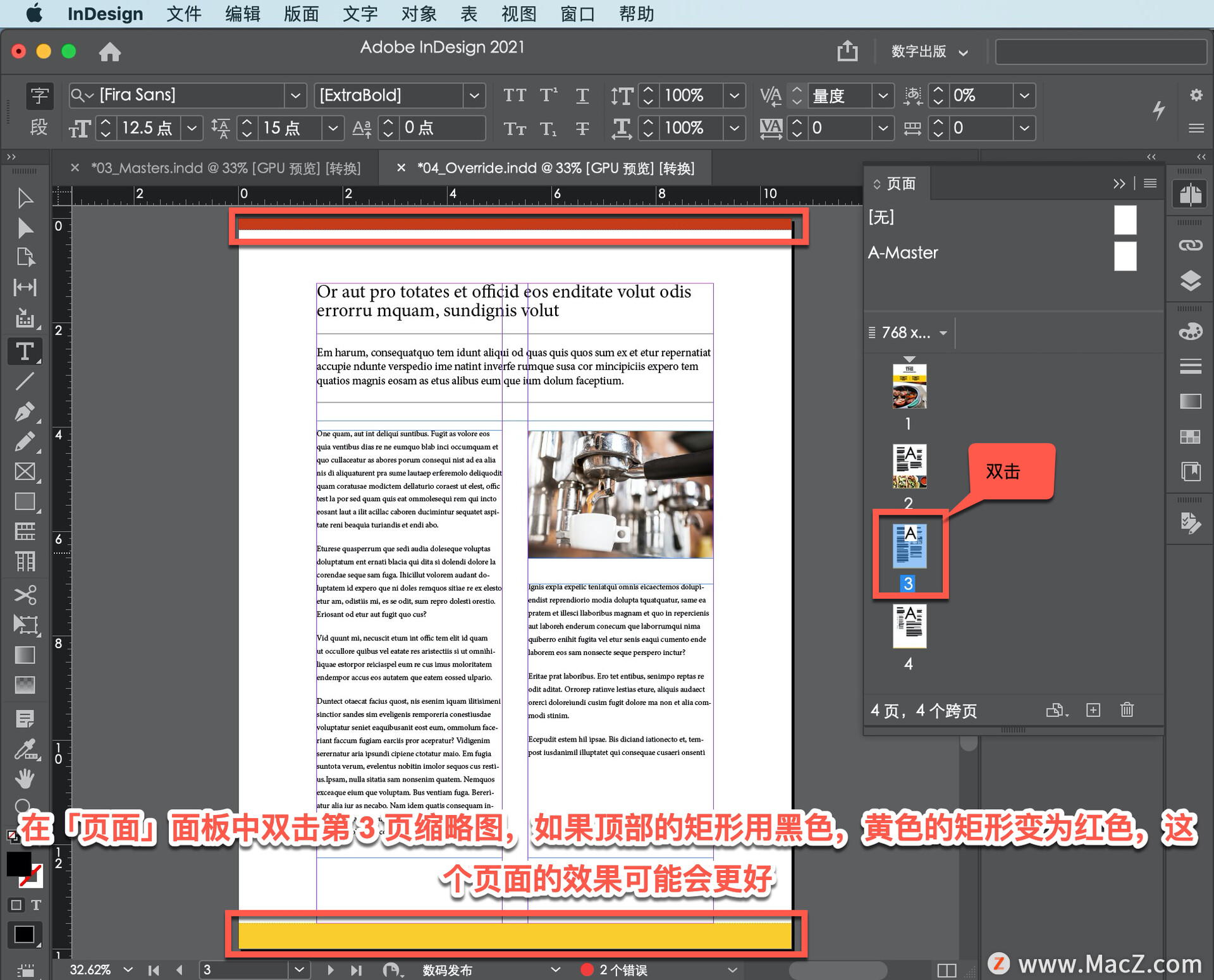Open the 对象 menu
Screen dimensions: 1214x980
click(x=419, y=13)
